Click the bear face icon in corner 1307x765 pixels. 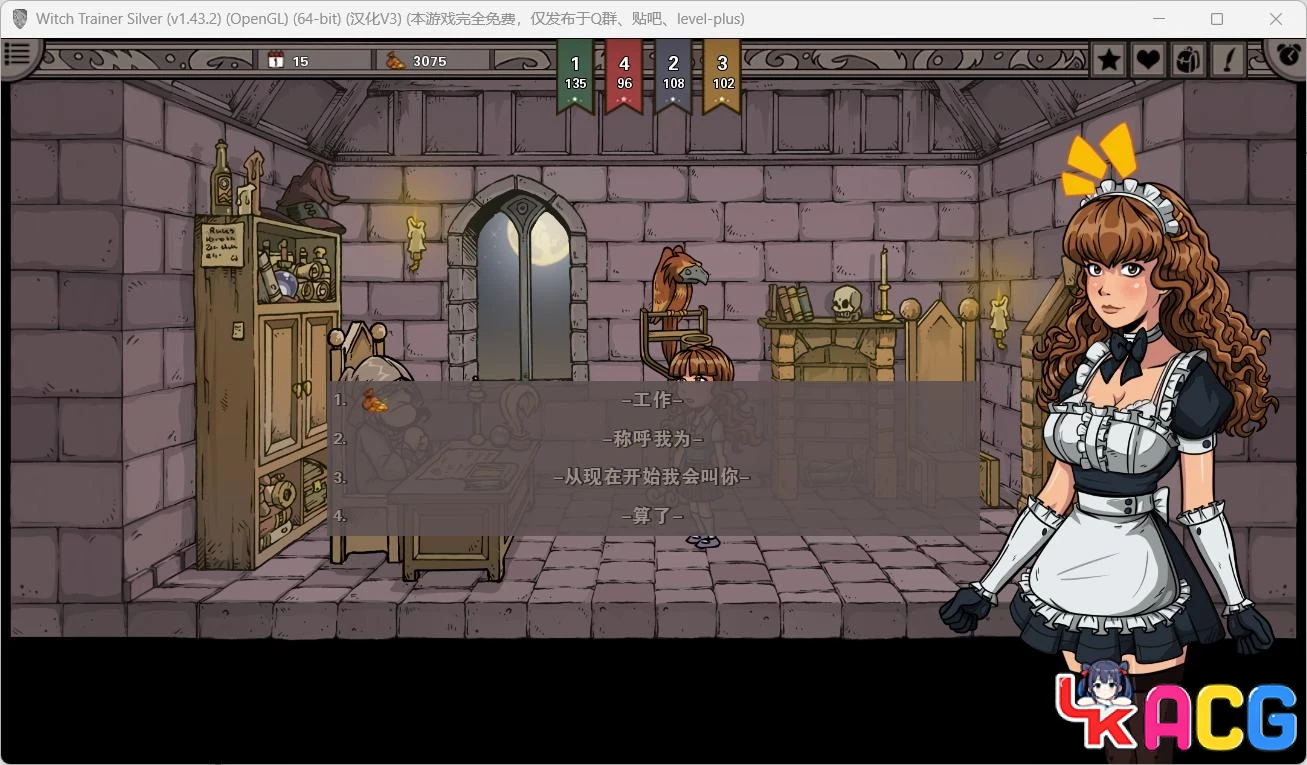point(1288,55)
